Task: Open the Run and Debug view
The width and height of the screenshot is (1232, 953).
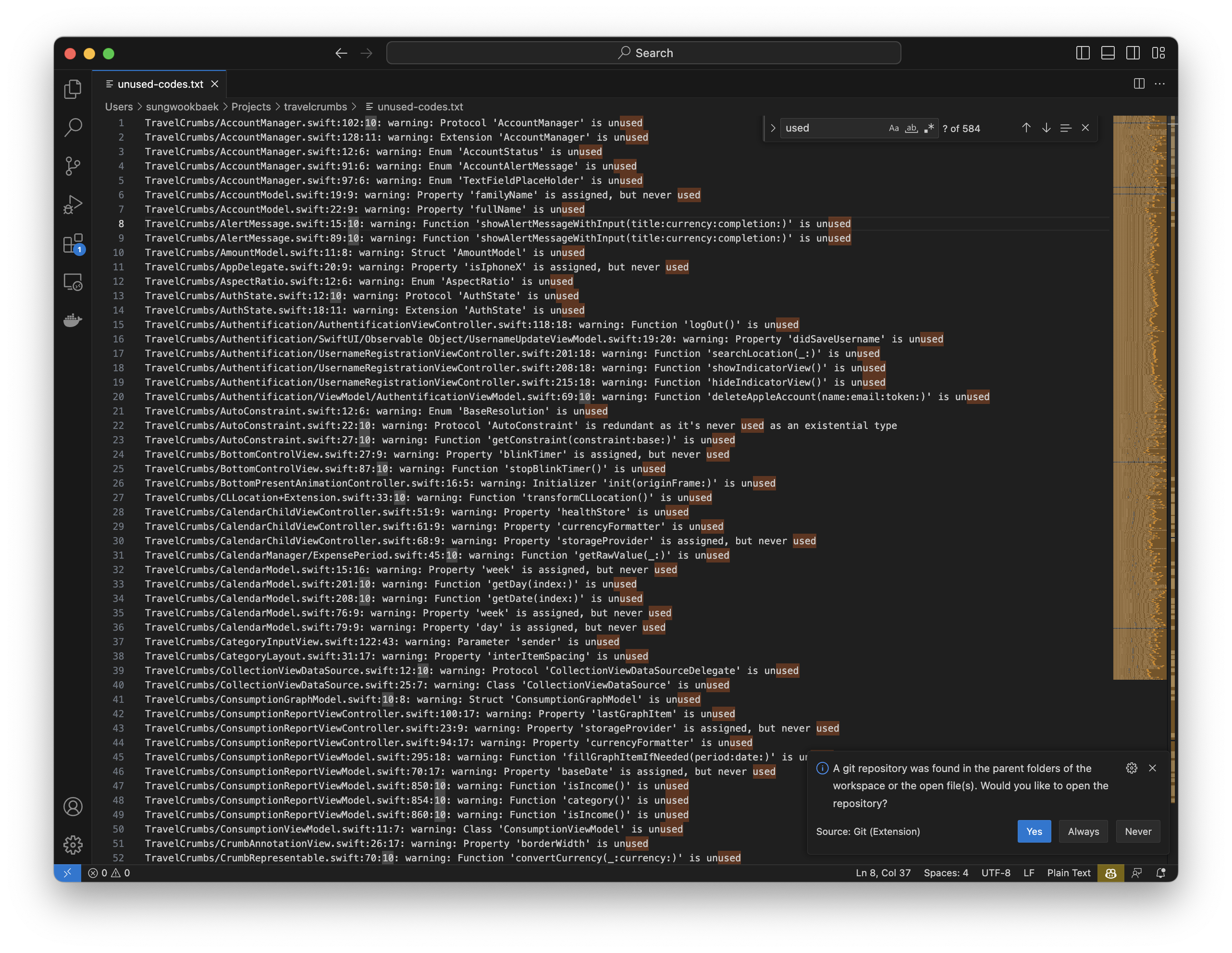Action: pyautogui.click(x=73, y=204)
